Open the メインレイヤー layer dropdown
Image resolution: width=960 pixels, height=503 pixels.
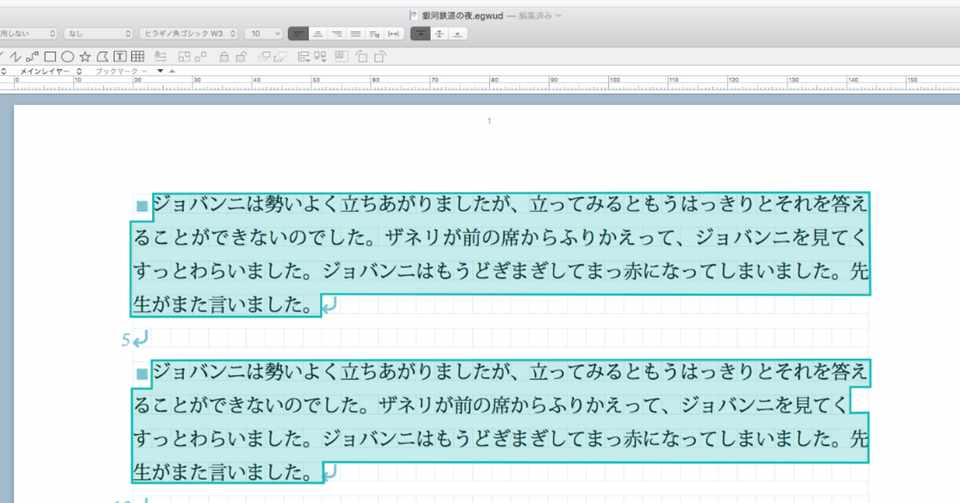[x=50, y=72]
